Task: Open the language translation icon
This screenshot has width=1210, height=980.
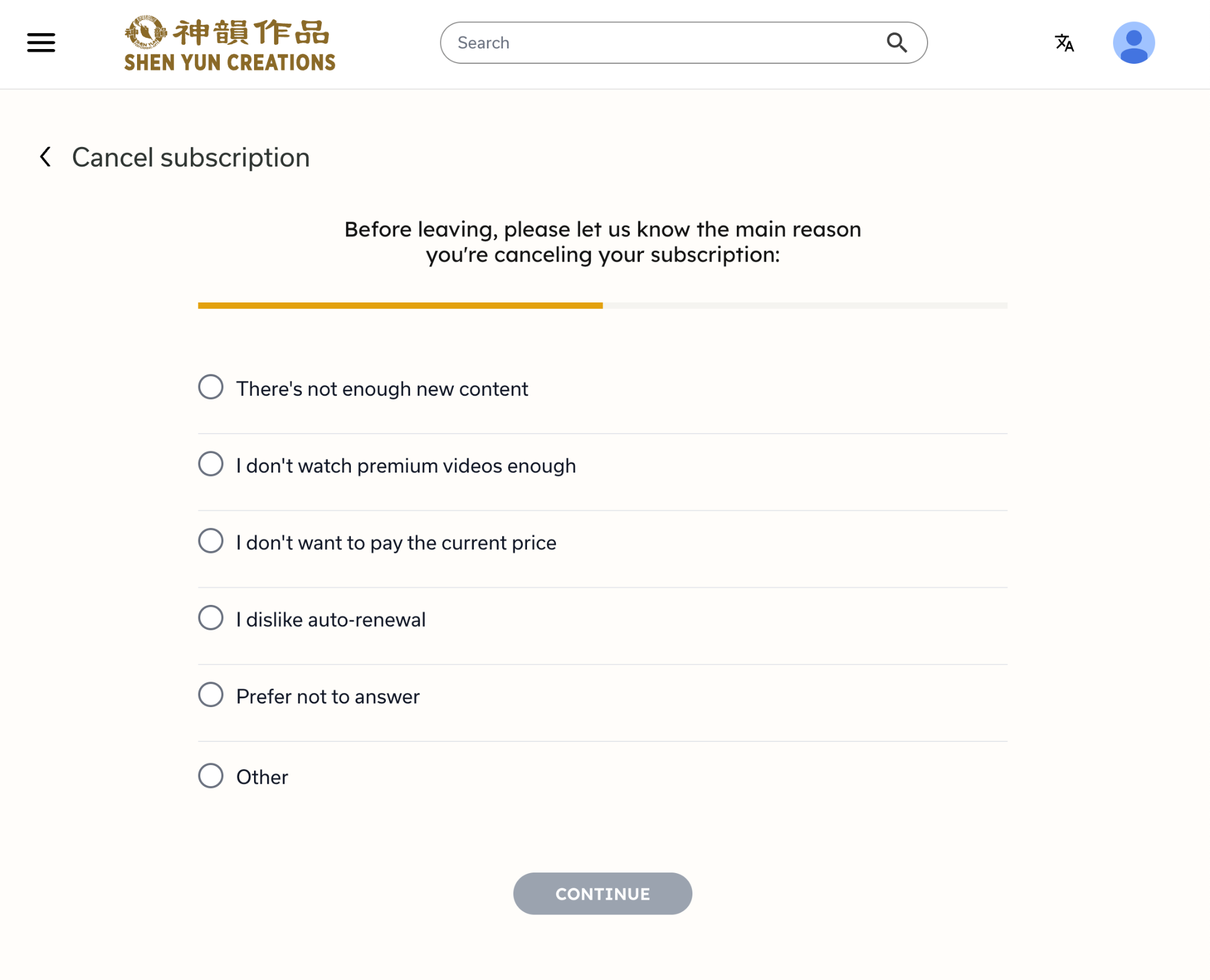Action: 1064,43
